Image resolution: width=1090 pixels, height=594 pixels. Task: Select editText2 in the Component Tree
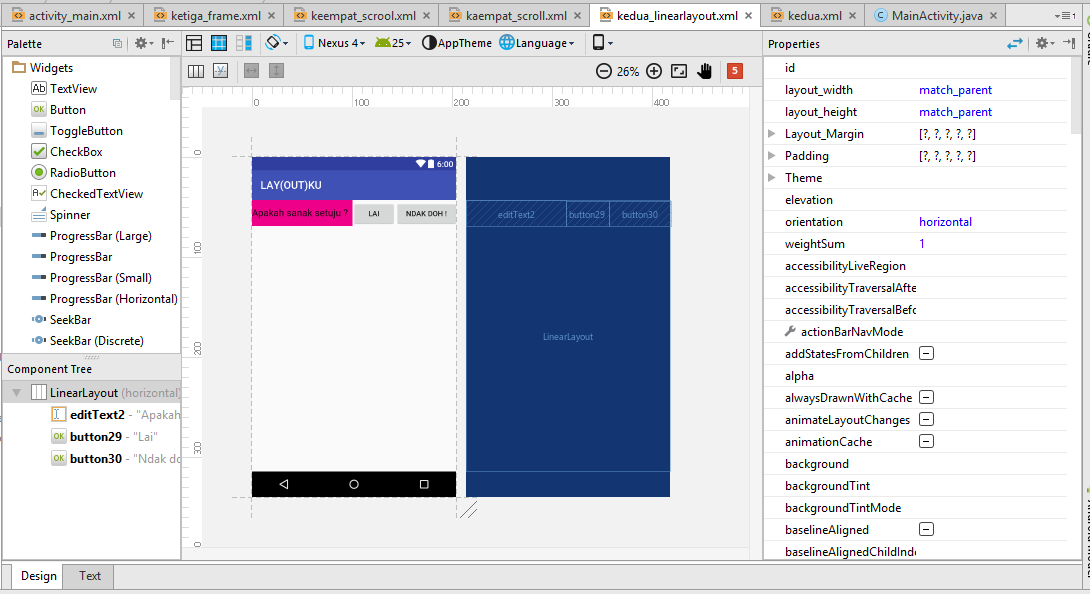tap(97, 415)
